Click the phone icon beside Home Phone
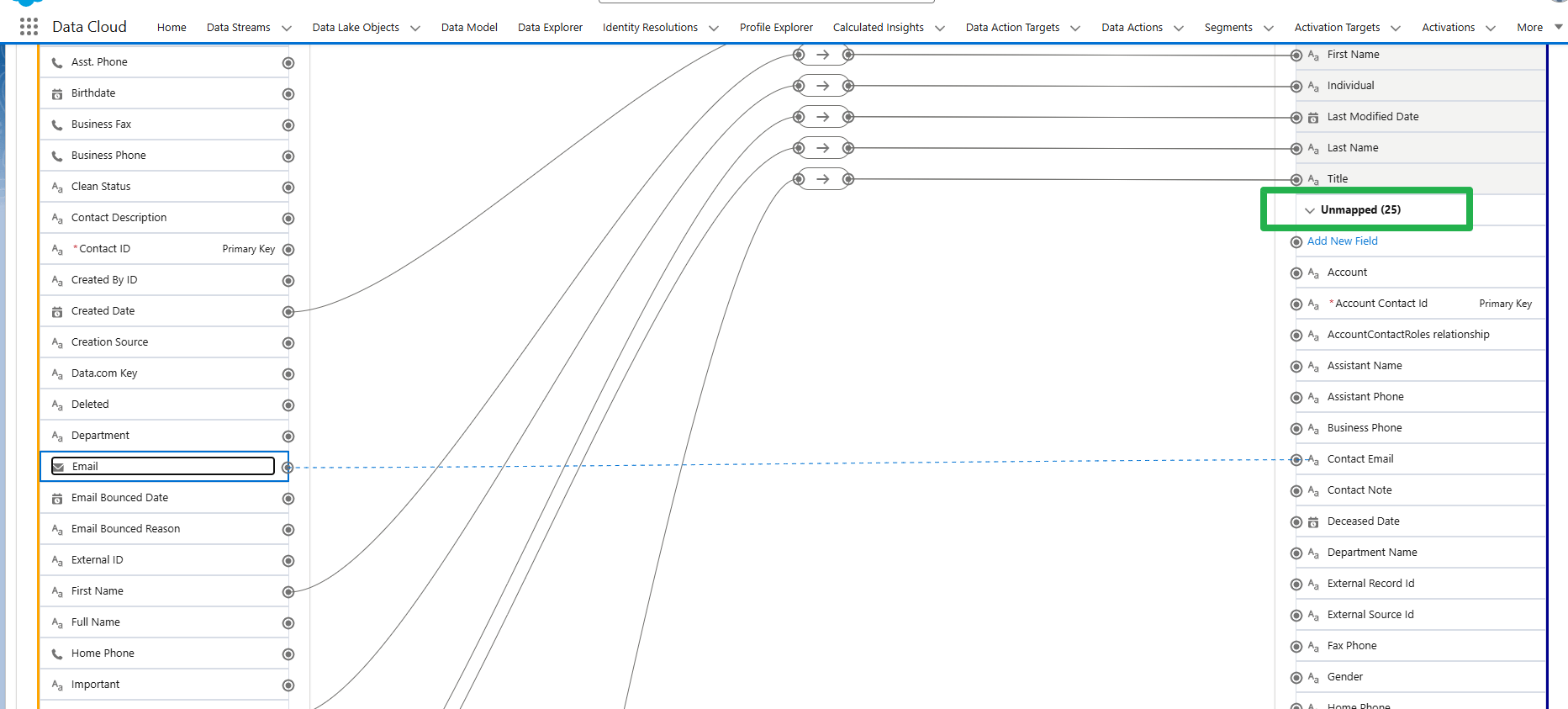The width and height of the screenshot is (1568, 709). (57, 653)
